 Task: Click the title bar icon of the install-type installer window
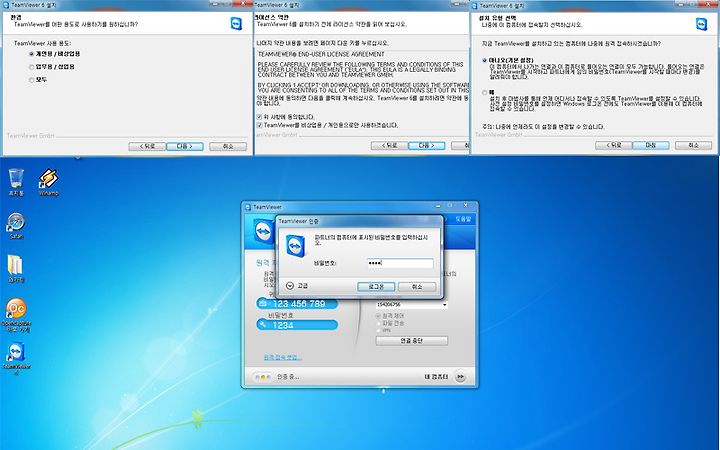click(475, 6)
